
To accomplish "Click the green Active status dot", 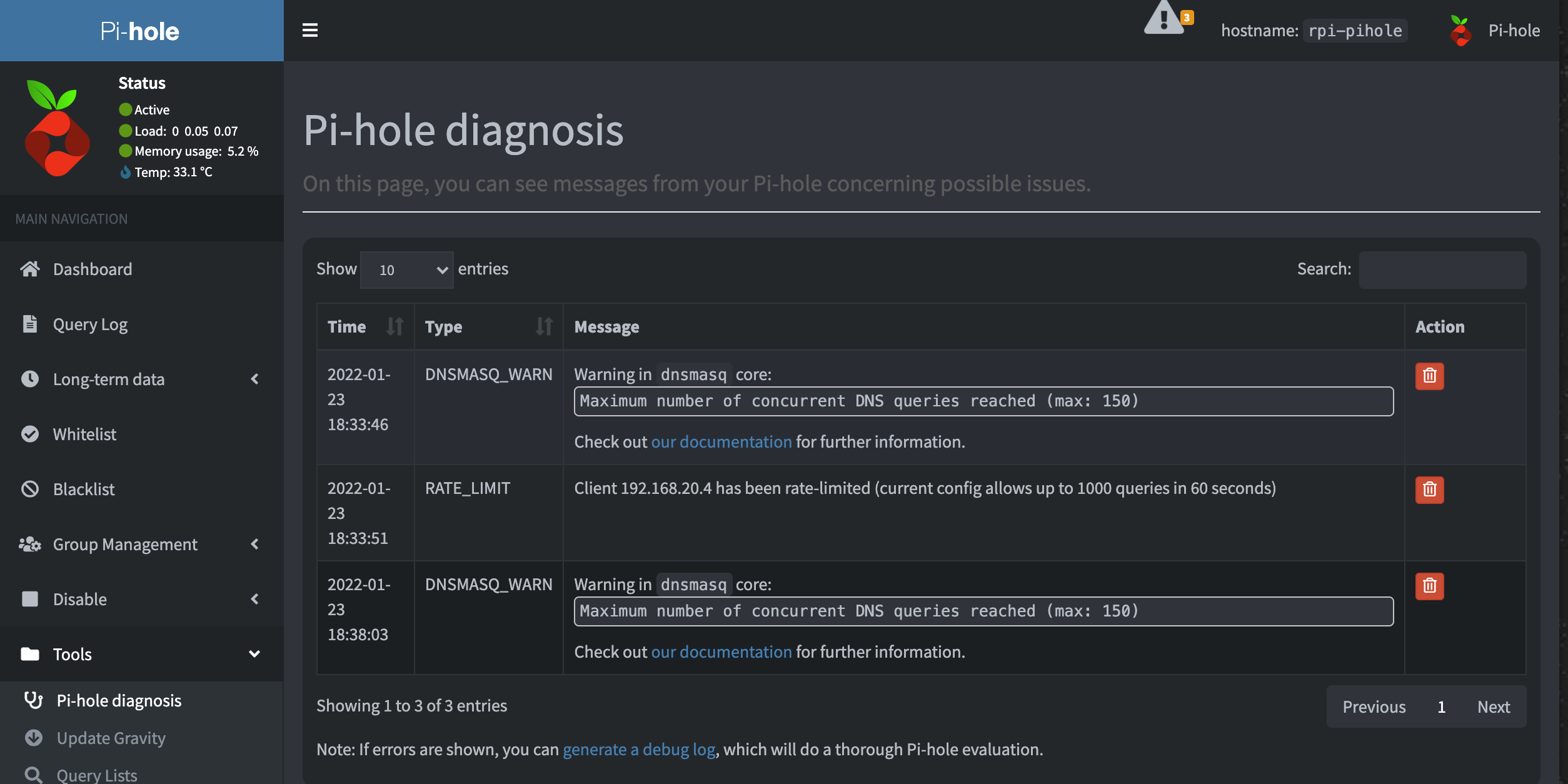I will [x=125, y=109].
